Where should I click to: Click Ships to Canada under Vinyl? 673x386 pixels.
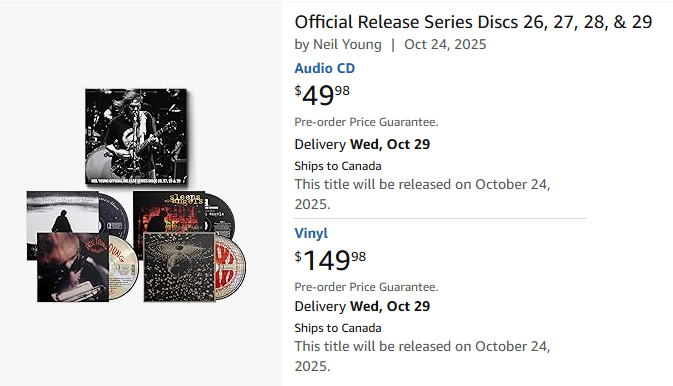click(338, 328)
